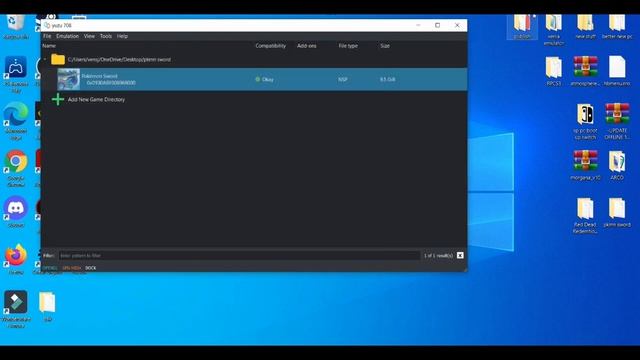Select the Pokemon Sword title text

click(x=99, y=76)
